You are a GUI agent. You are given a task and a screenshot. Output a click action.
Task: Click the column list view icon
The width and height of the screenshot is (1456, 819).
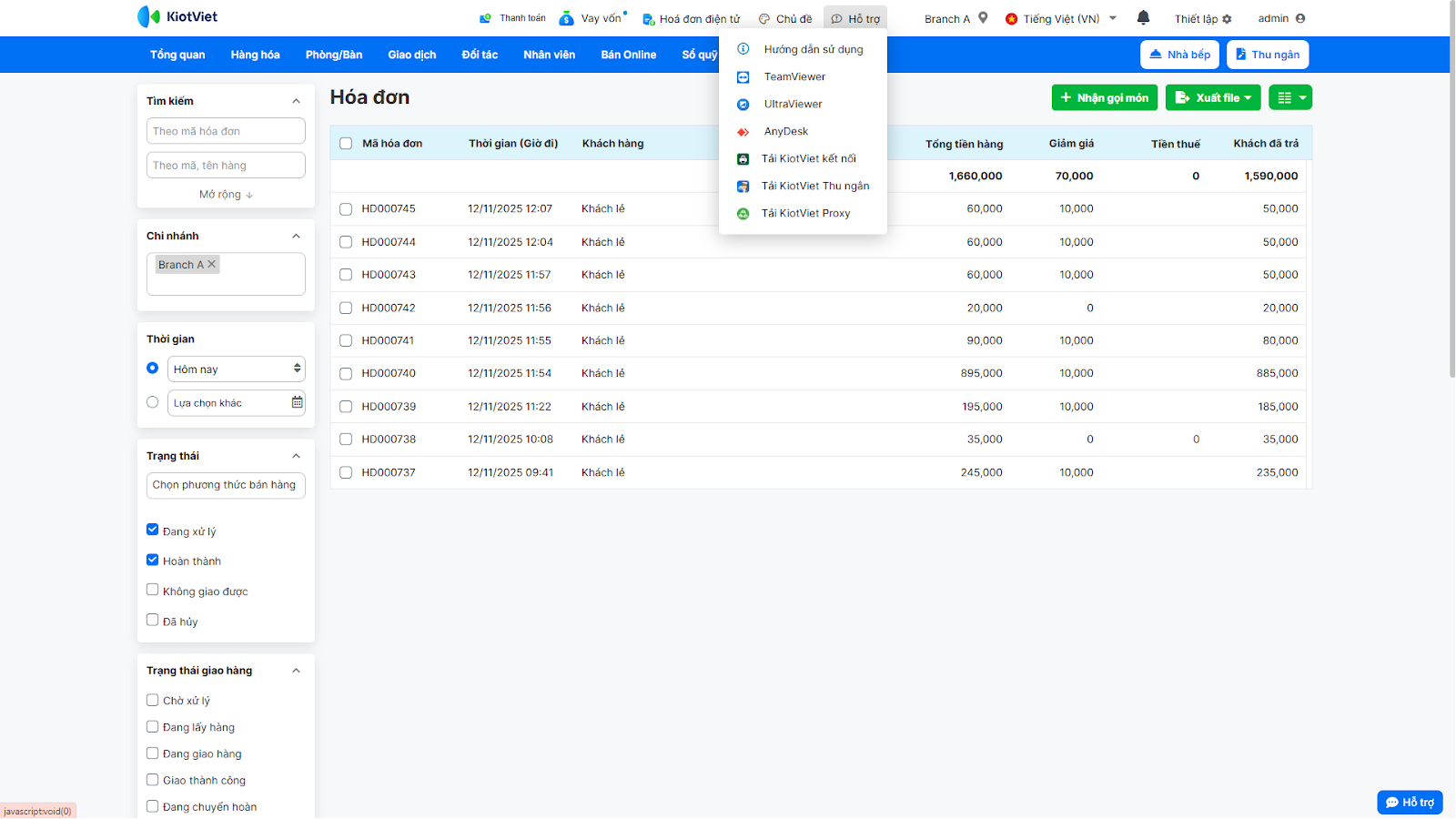click(1285, 97)
